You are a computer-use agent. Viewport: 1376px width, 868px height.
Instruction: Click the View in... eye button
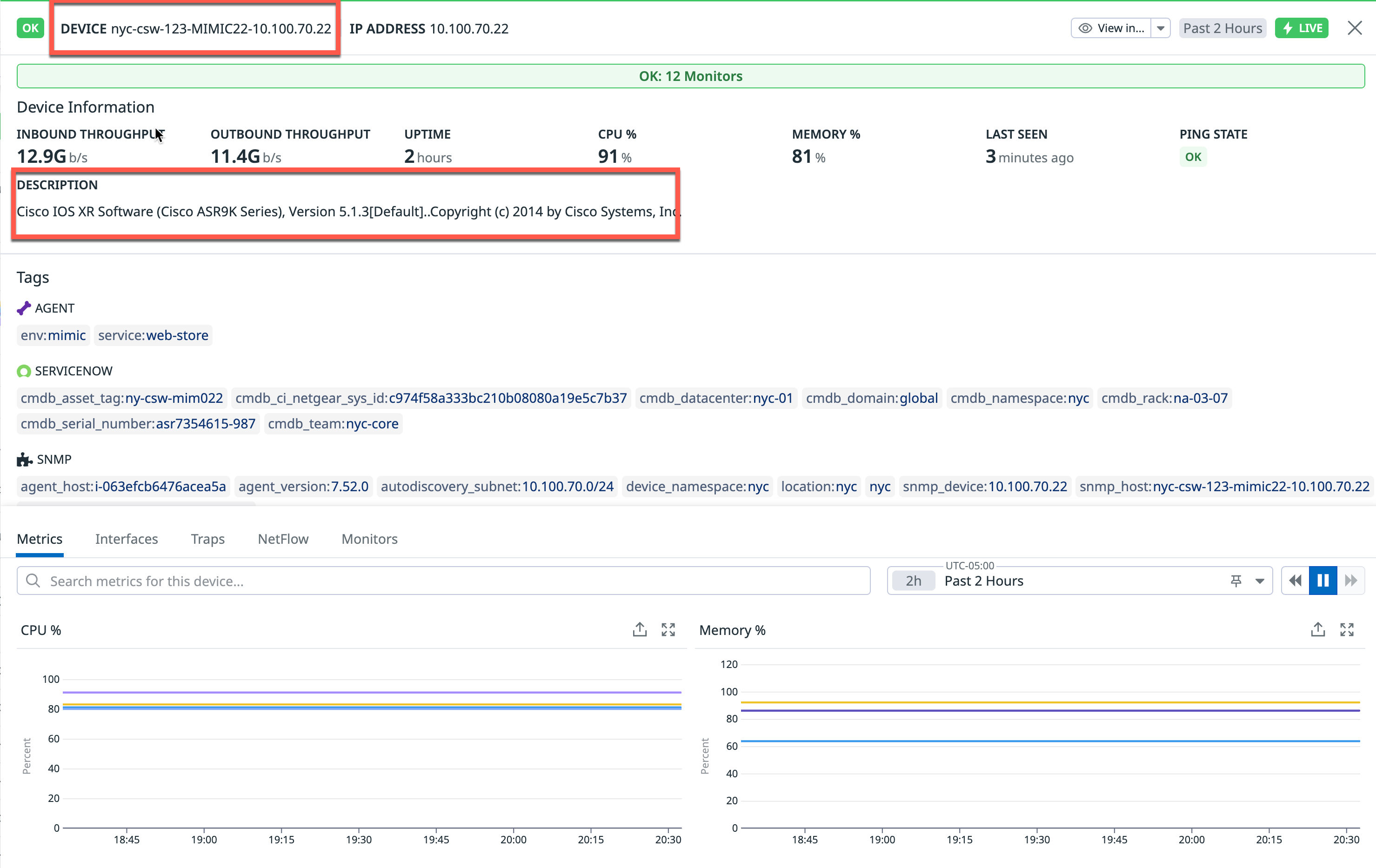[1111, 28]
